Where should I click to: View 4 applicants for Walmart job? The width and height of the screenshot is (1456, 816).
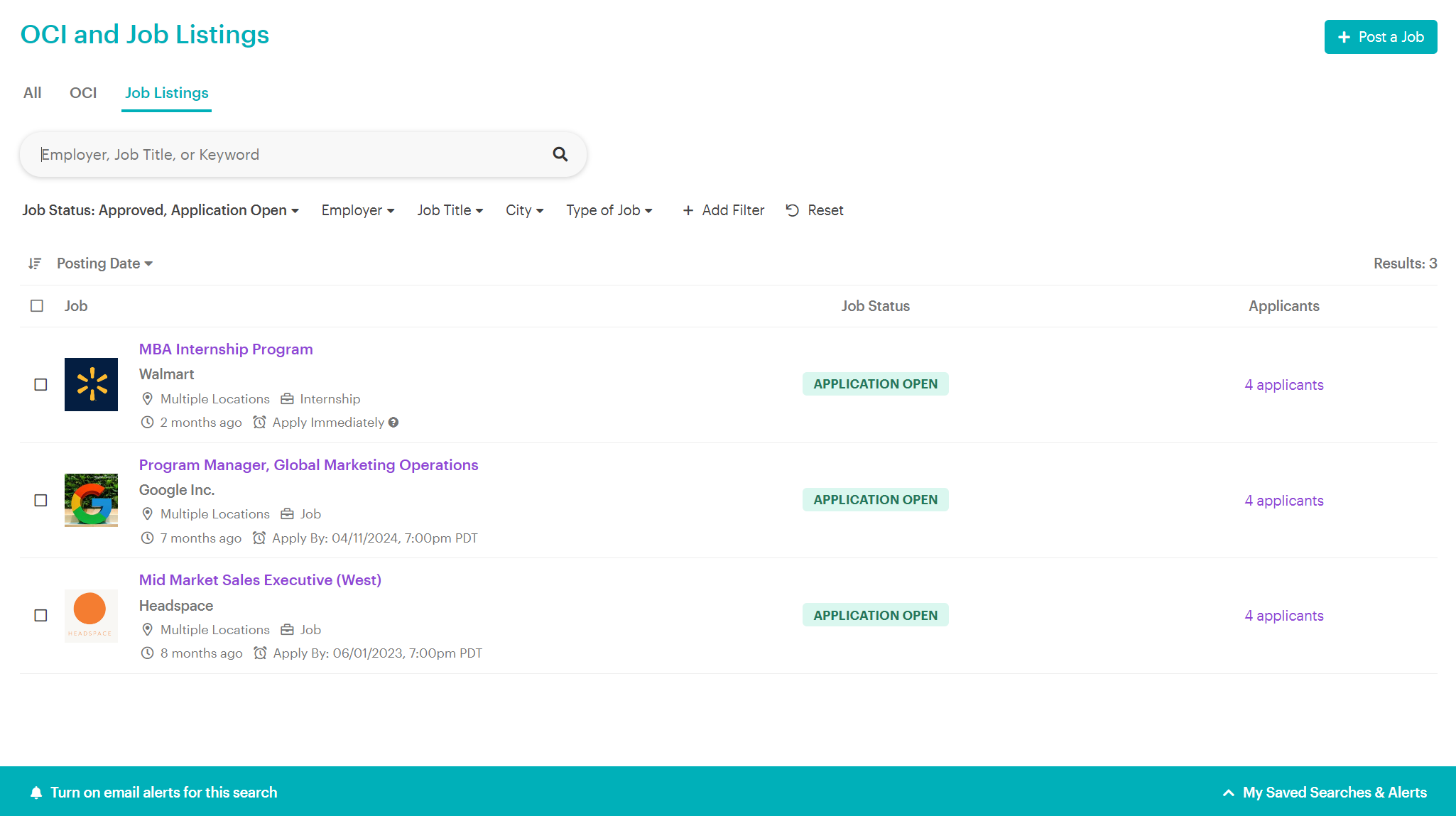(1284, 385)
